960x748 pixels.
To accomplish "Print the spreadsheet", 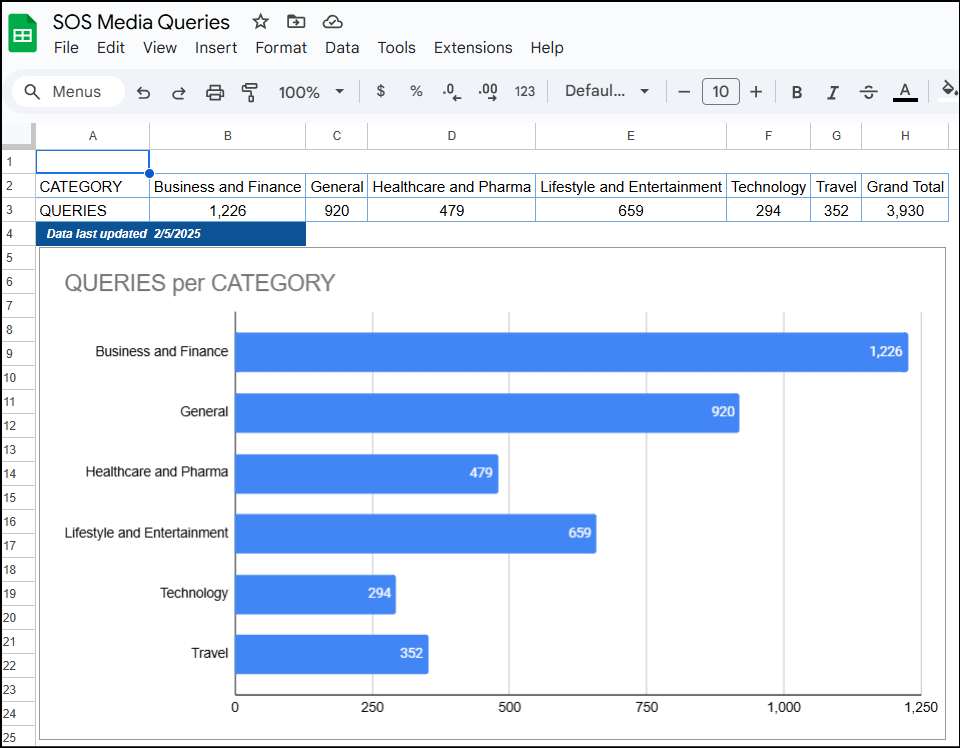I will (215, 92).
